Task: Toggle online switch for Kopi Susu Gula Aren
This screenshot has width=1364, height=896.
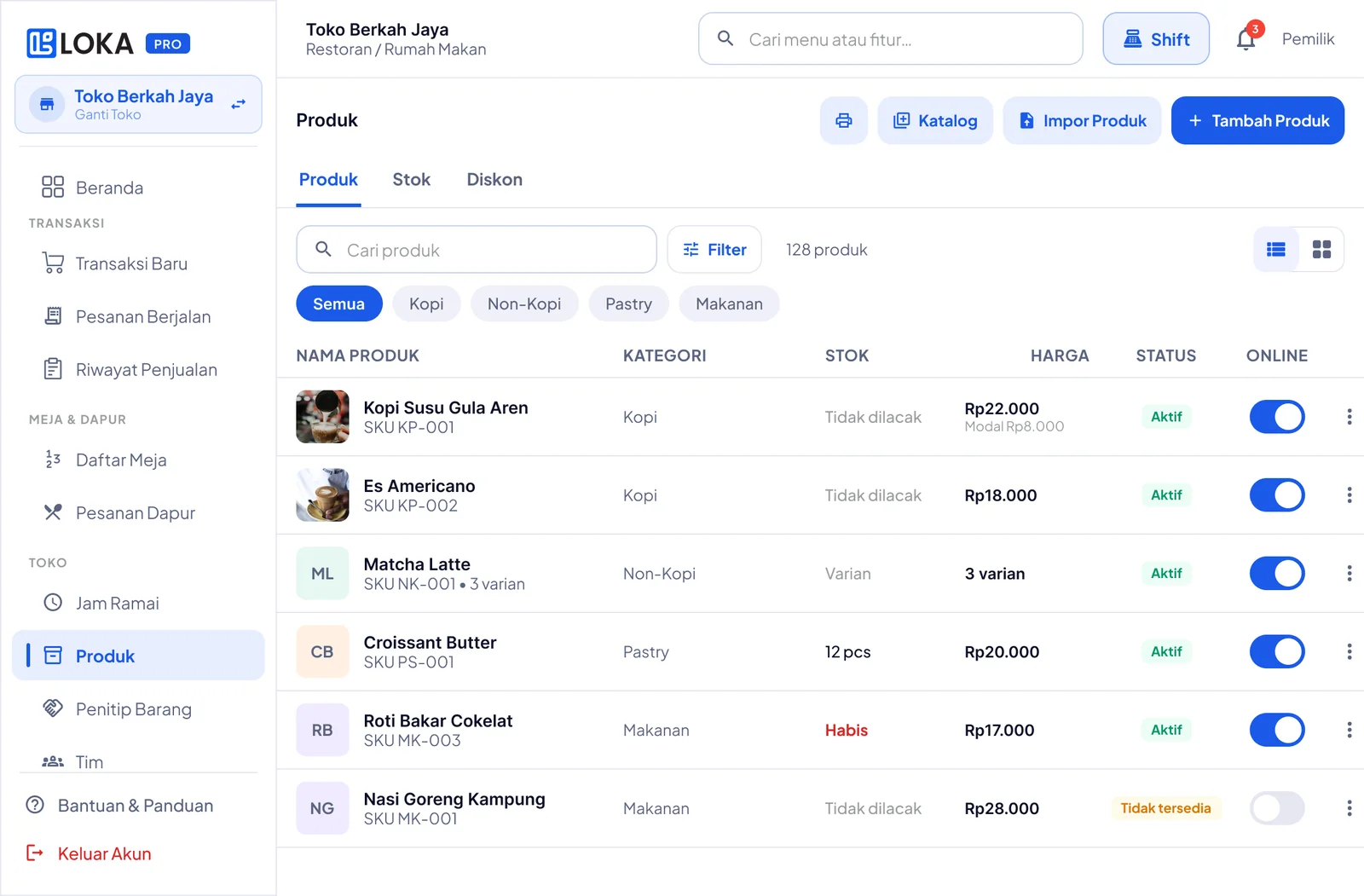Action: tap(1277, 417)
